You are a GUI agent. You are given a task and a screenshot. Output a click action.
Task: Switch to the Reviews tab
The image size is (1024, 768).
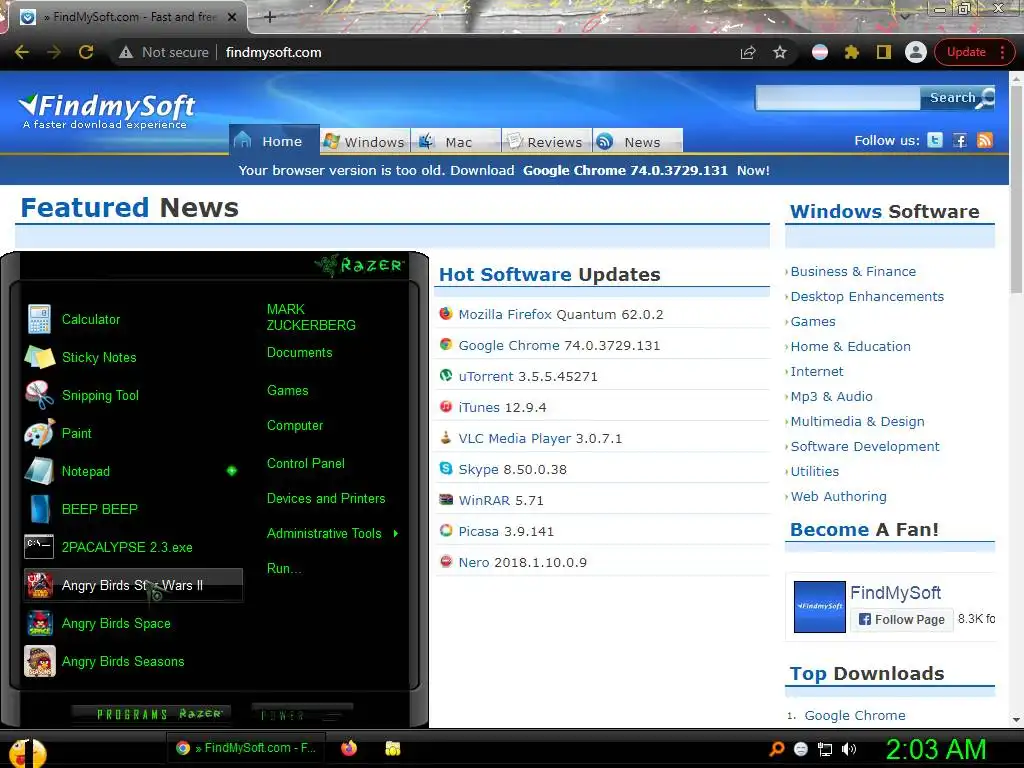547,141
